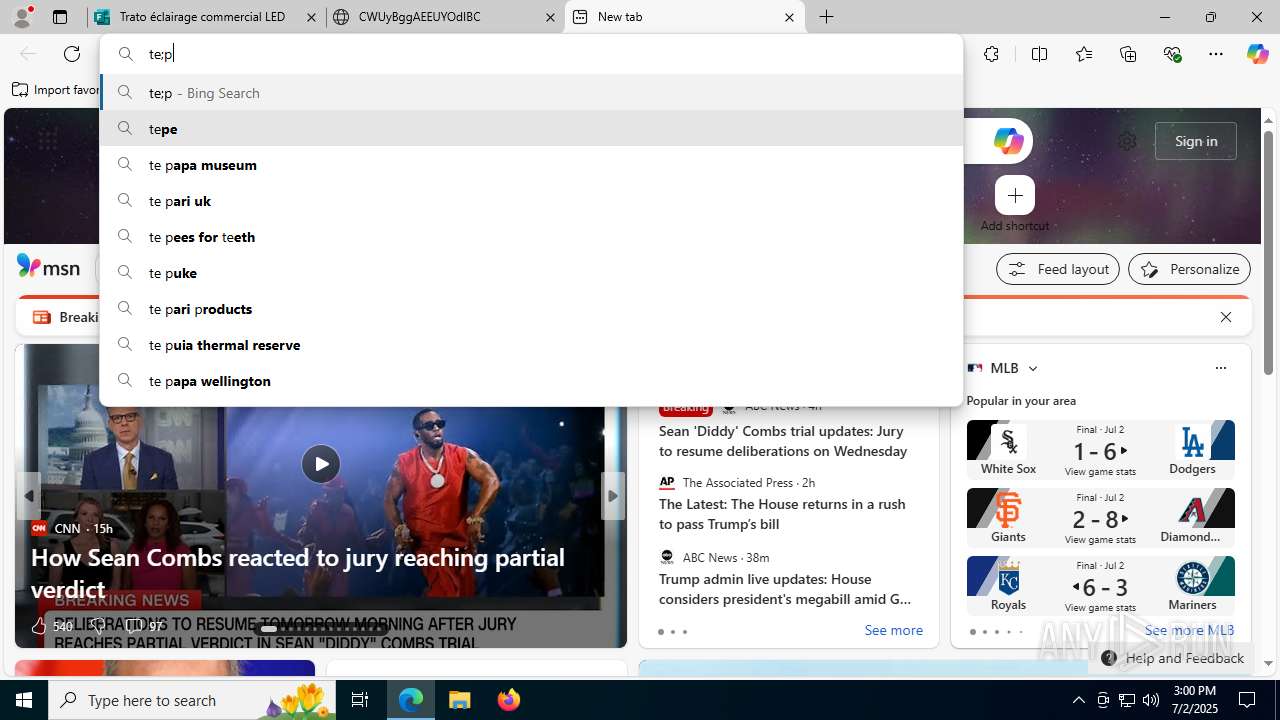
Task: Open See more news link
Action: pos(893,630)
